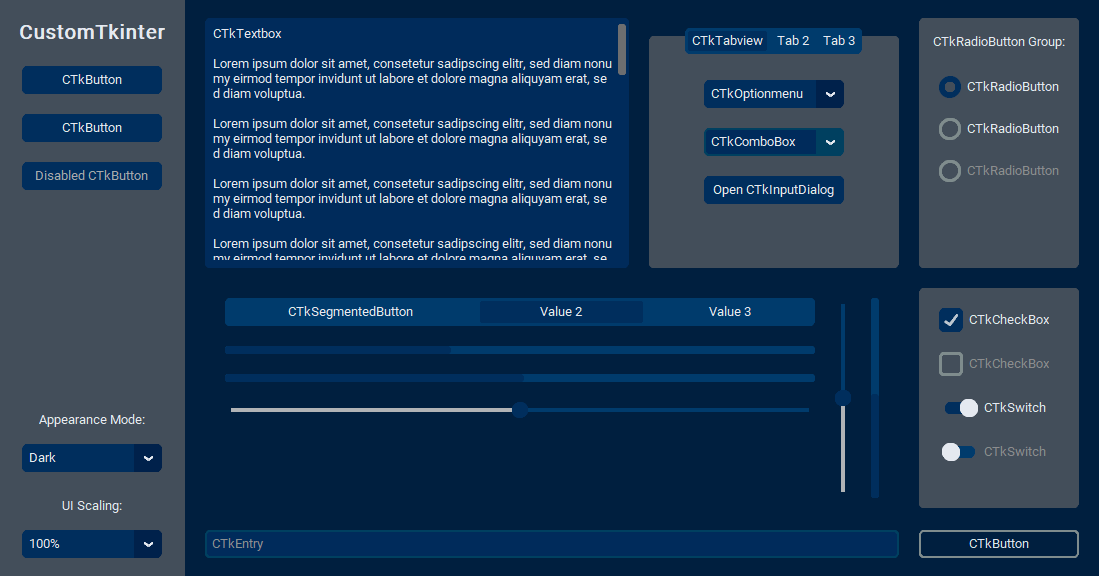
Task: Click the Open CTkInputDialog button
Action: [x=773, y=190]
